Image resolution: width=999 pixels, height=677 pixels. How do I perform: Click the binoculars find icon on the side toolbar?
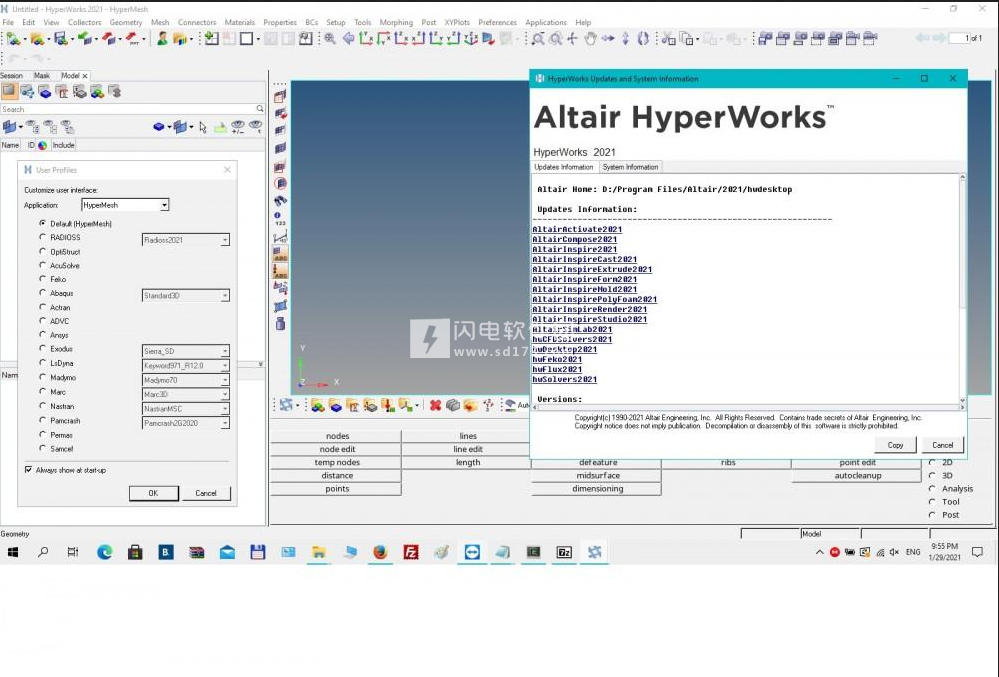coord(280,201)
